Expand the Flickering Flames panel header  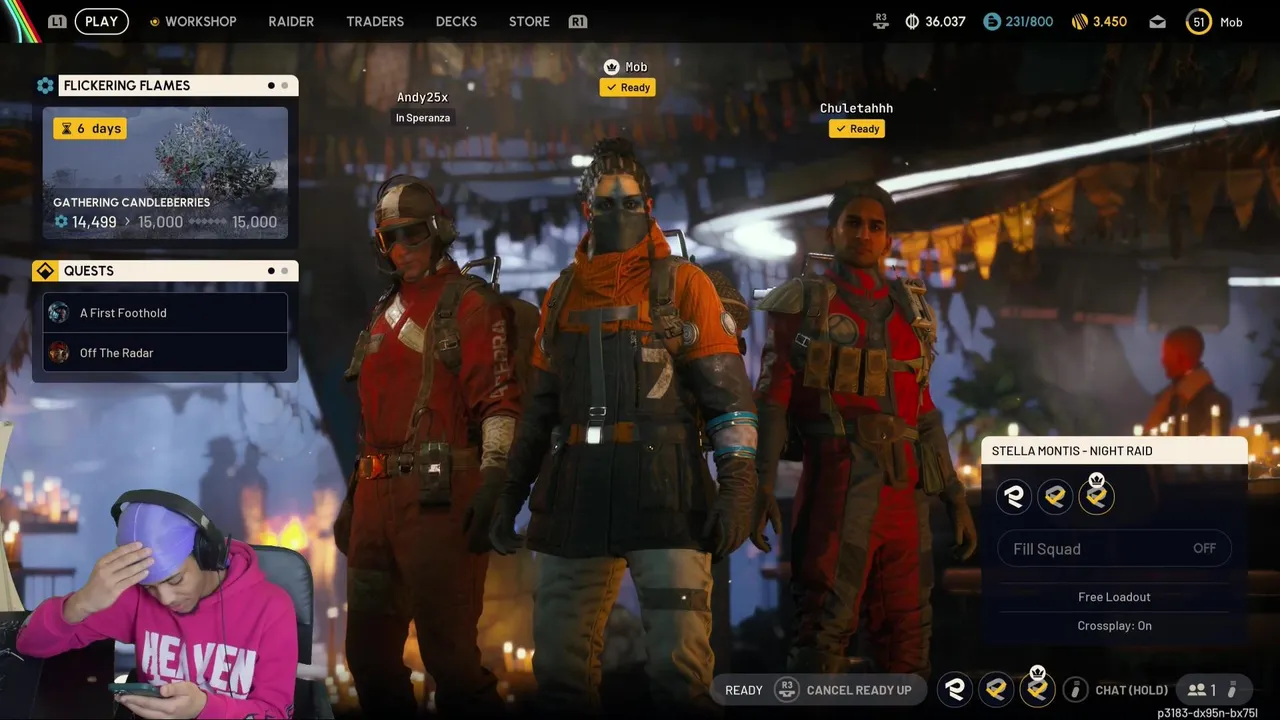click(x=178, y=86)
